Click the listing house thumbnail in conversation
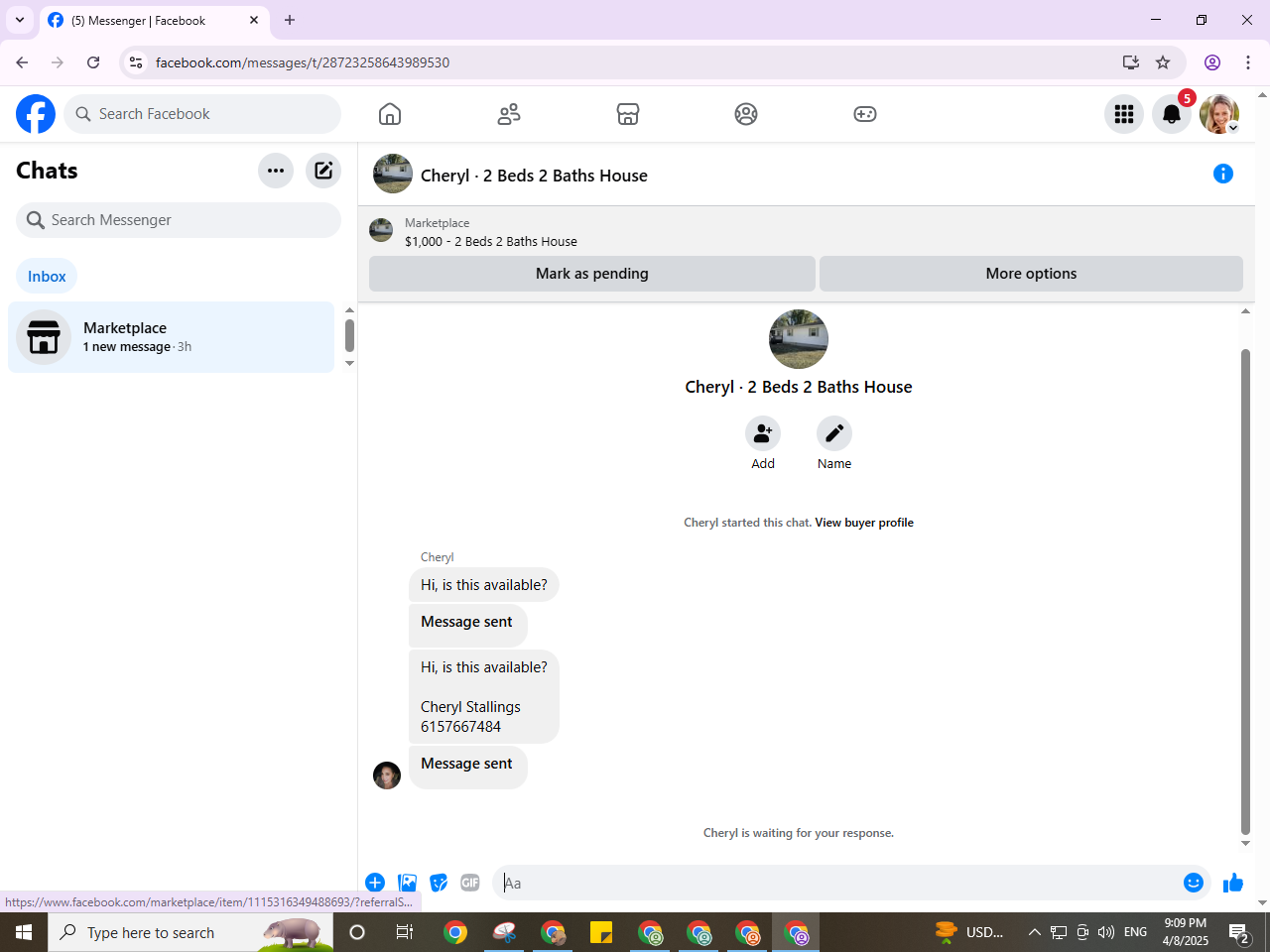Viewport: 1270px width, 952px height. coord(799,339)
